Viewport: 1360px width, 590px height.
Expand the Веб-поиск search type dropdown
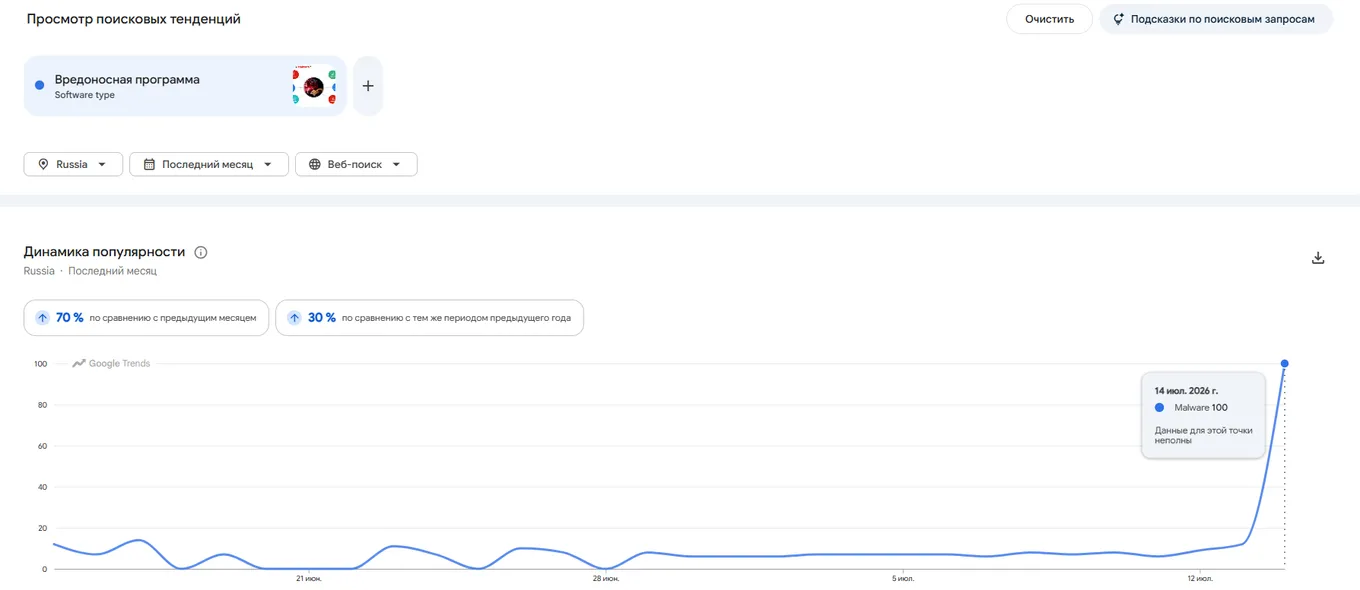[x=356, y=164]
